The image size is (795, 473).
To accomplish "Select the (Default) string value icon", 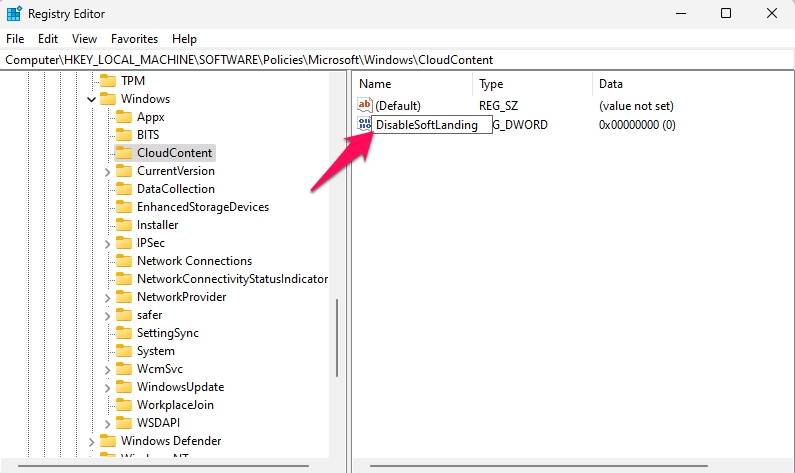I will 365,105.
